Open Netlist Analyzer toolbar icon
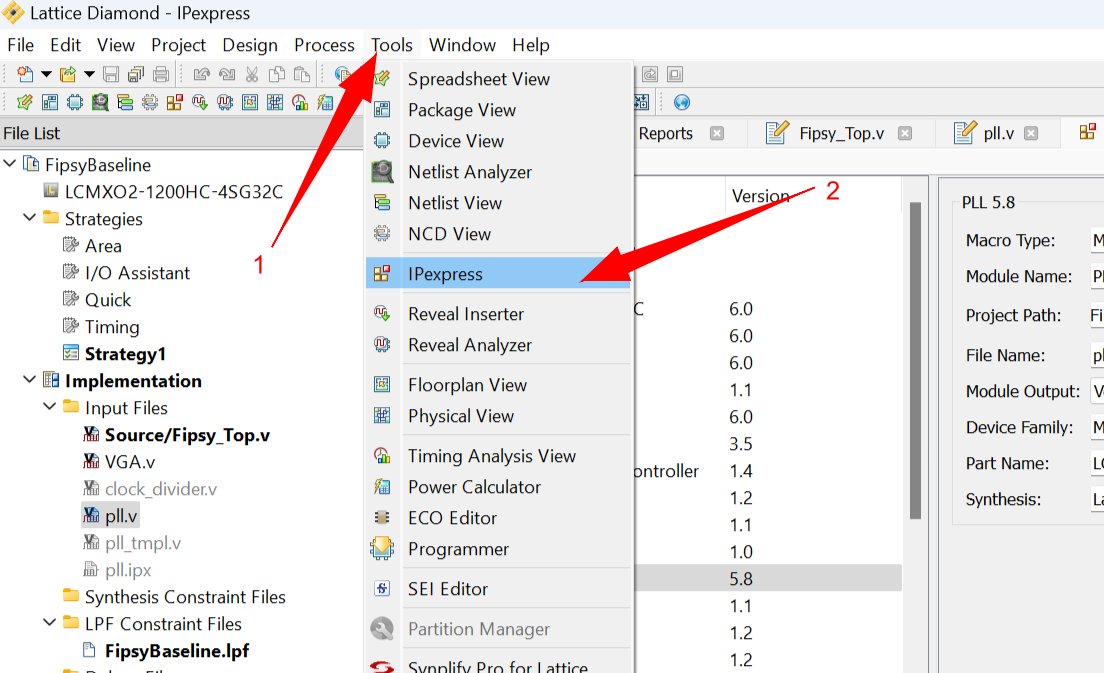The height and width of the screenshot is (673, 1104). tap(100, 103)
